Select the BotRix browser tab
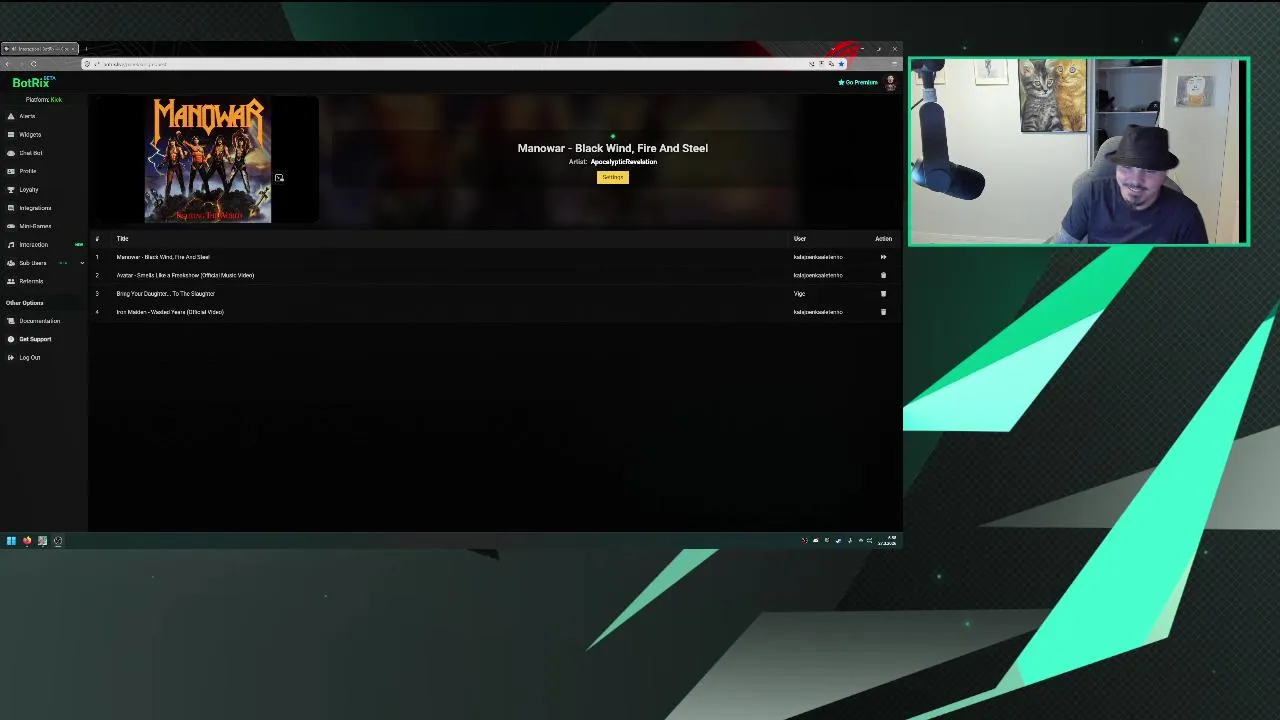Viewport: 1280px width, 720px height. coord(40,49)
